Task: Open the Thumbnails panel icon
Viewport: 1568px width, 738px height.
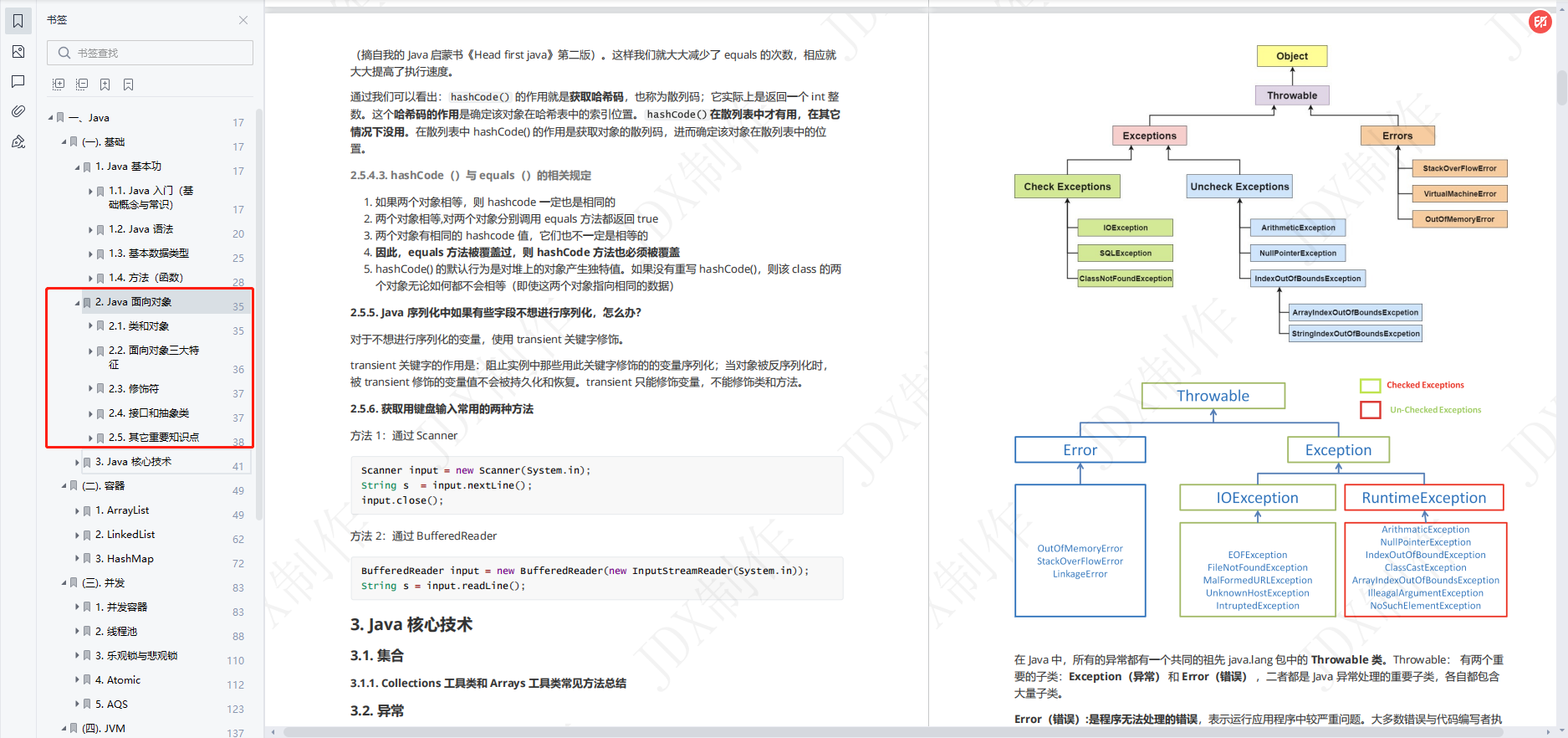Action: point(18,52)
